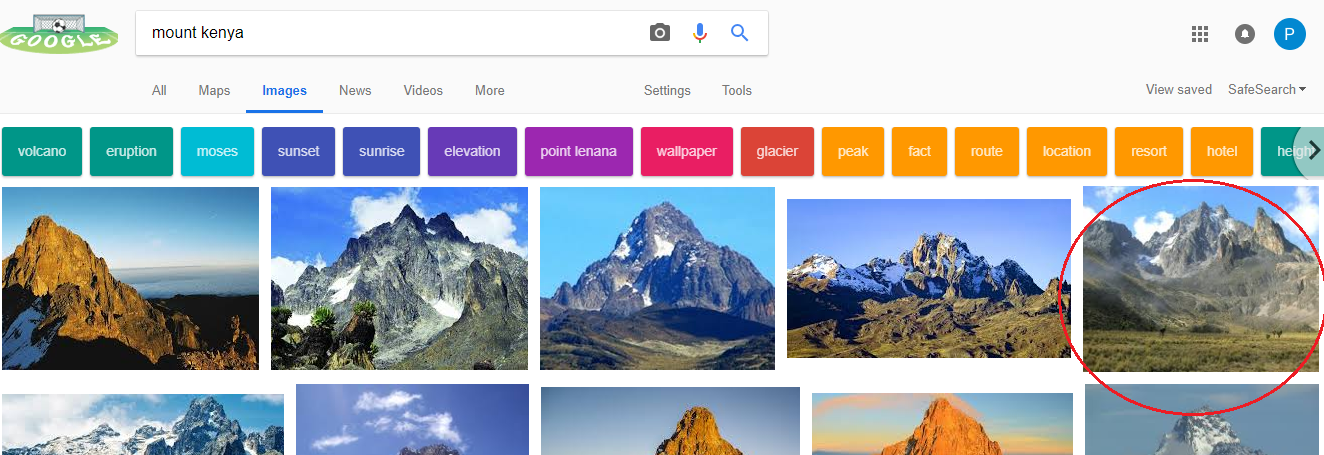Click the Google doodle logo
The image size is (1324, 455).
click(57, 32)
